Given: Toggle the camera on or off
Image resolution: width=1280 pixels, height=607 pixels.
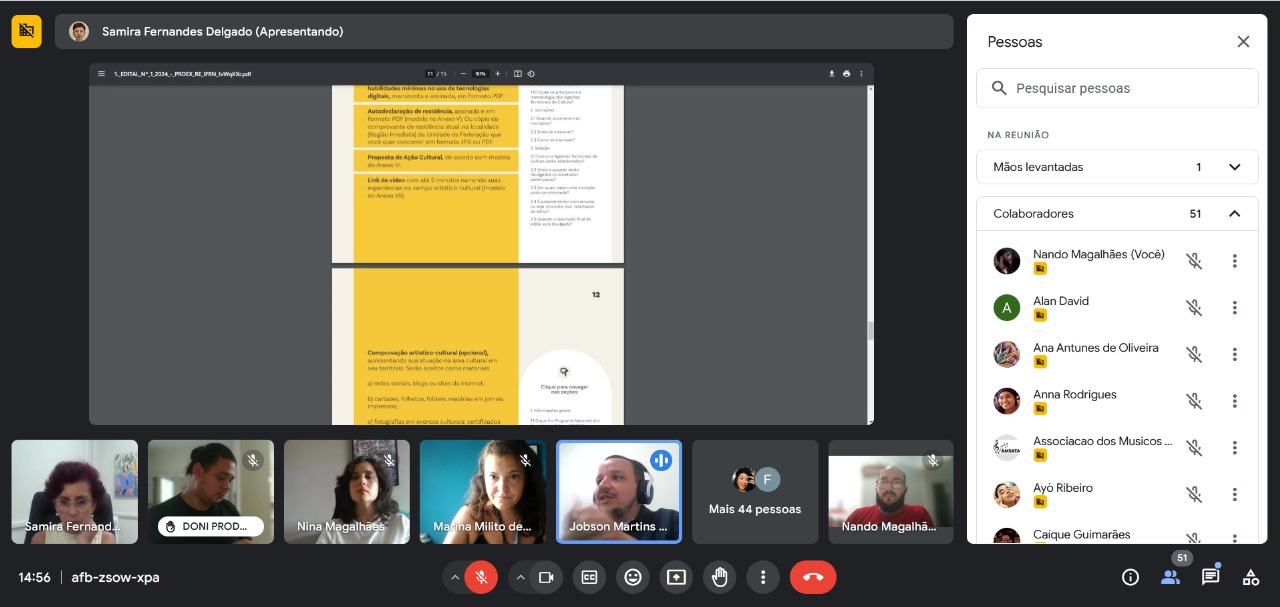Looking at the screenshot, I should (x=546, y=577).
